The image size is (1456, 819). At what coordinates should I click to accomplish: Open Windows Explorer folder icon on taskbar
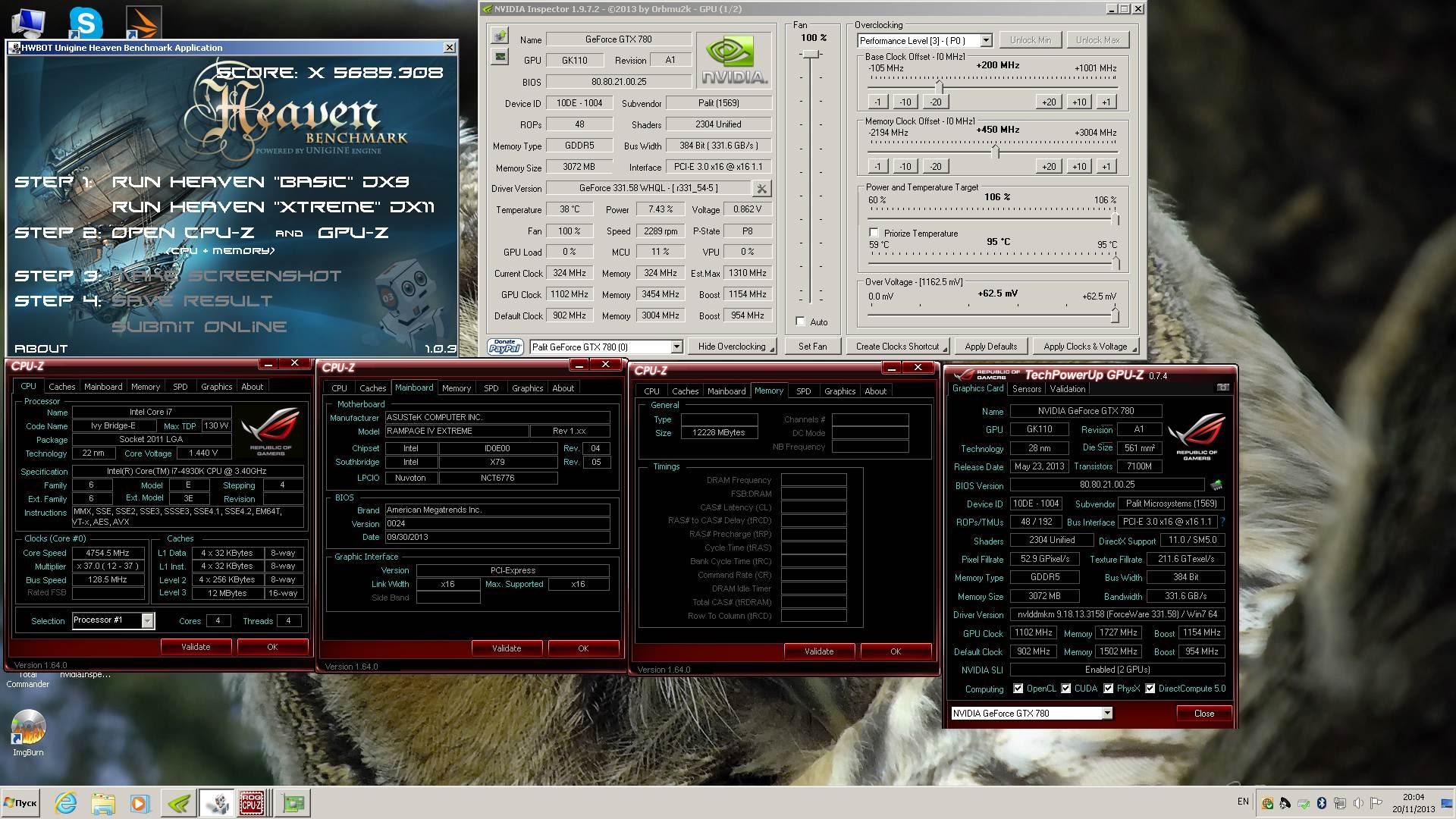(102, 802)
